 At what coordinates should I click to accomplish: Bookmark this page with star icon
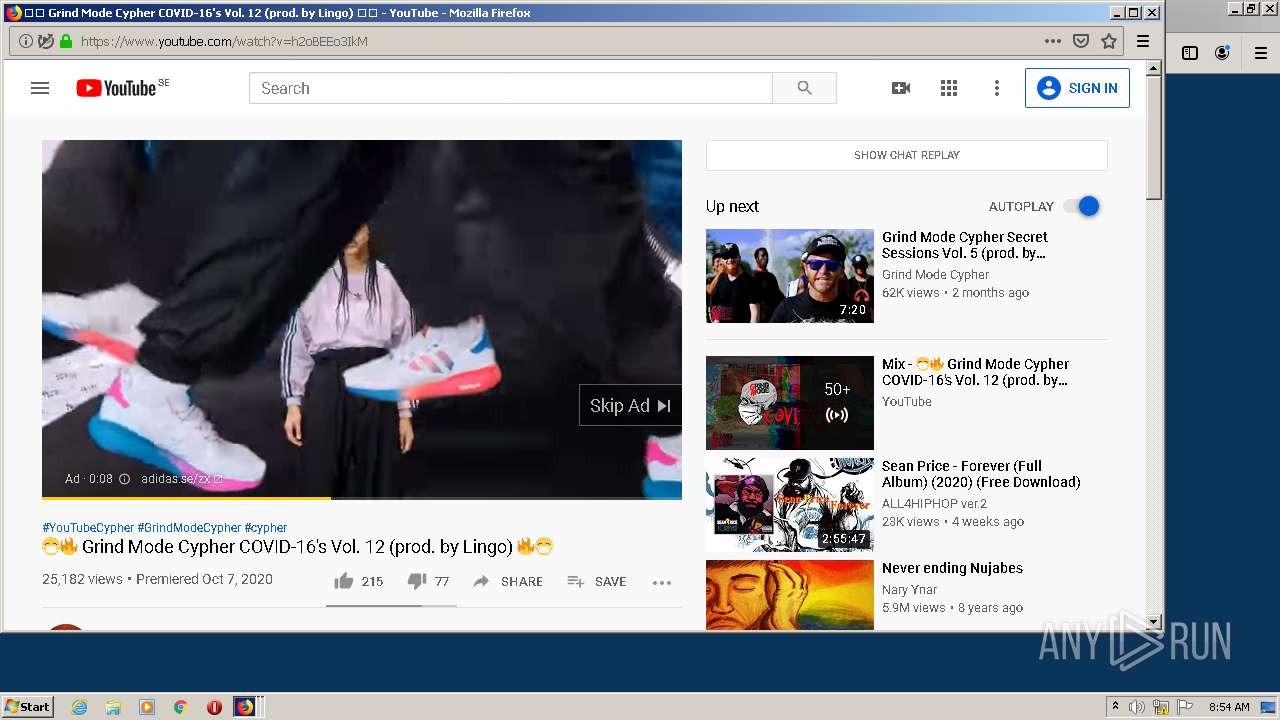(1109, 41)
